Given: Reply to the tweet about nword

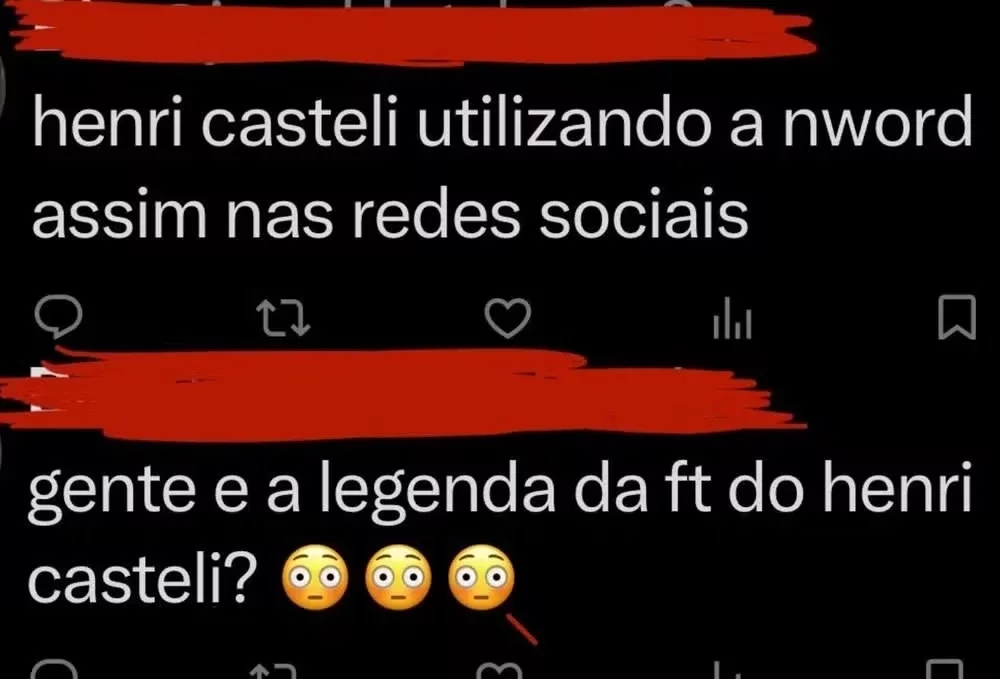Looking at the screenshot, I should [58, 317].
